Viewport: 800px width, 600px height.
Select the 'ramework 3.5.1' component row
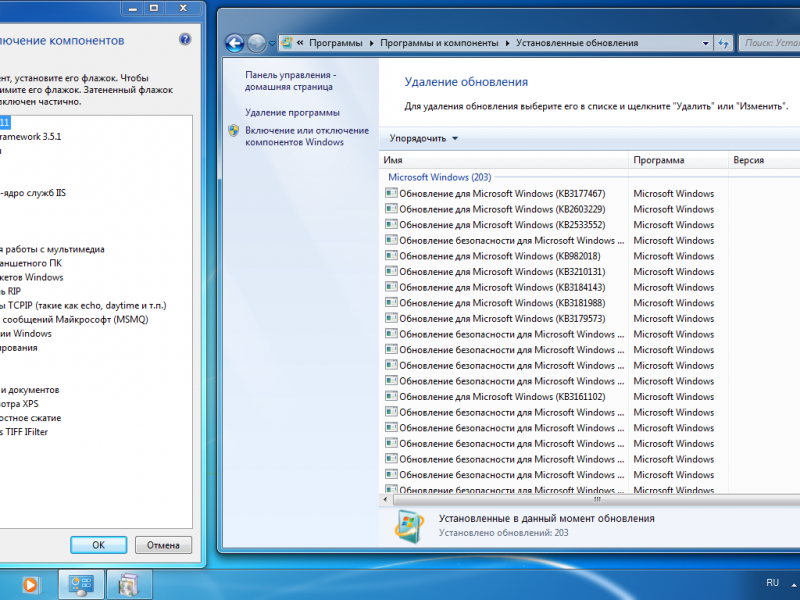click(31, 137)
